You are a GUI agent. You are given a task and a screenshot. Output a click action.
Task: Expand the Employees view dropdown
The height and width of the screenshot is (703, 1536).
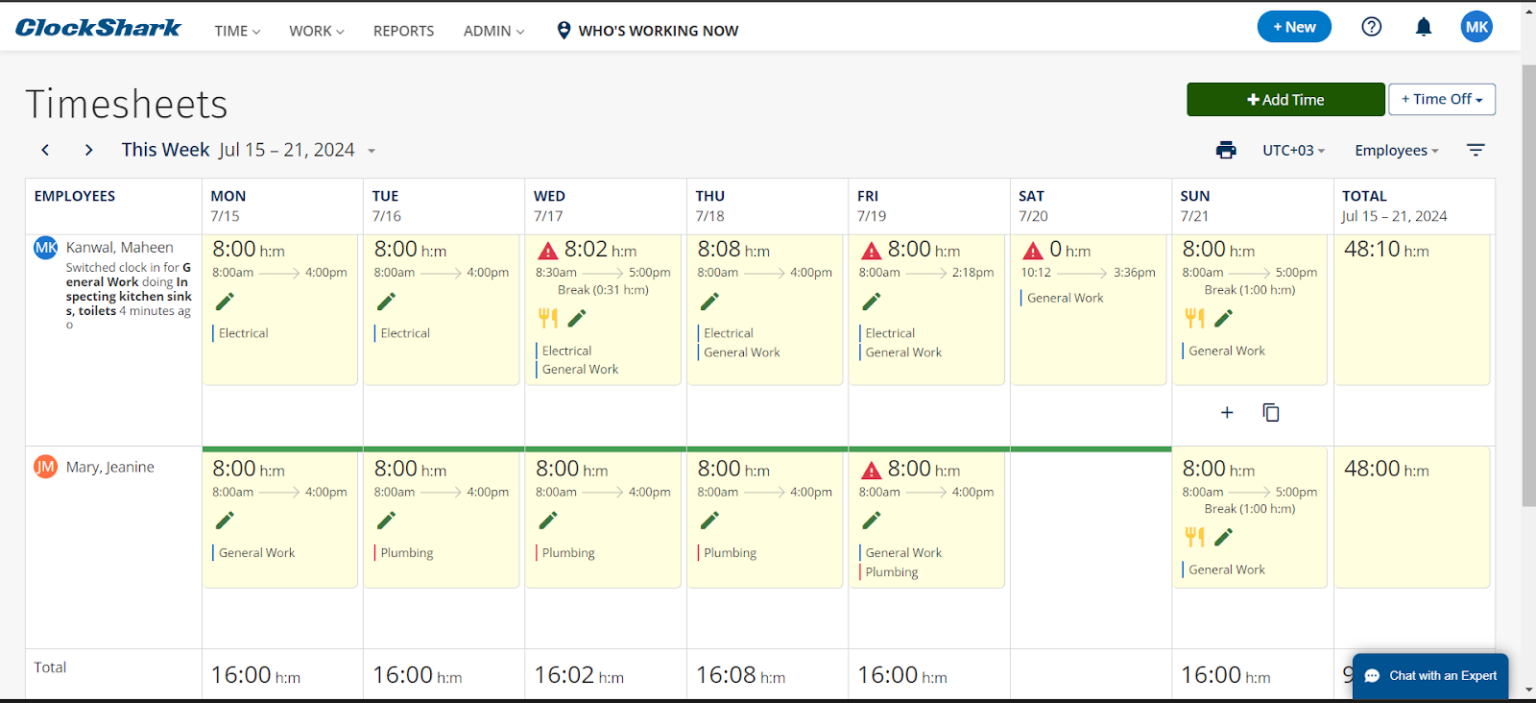pos(1396,150)
